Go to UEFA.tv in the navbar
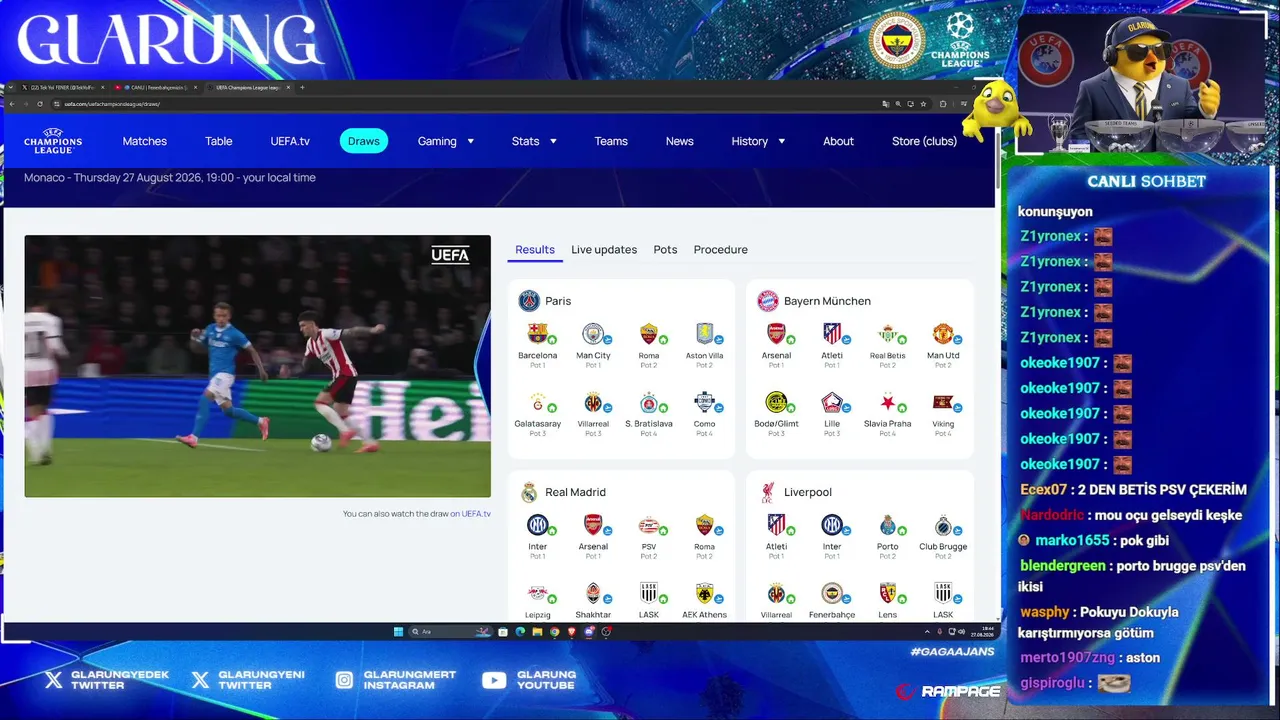The height and width of the screenshot is (720, 1280). coord(290,141)
